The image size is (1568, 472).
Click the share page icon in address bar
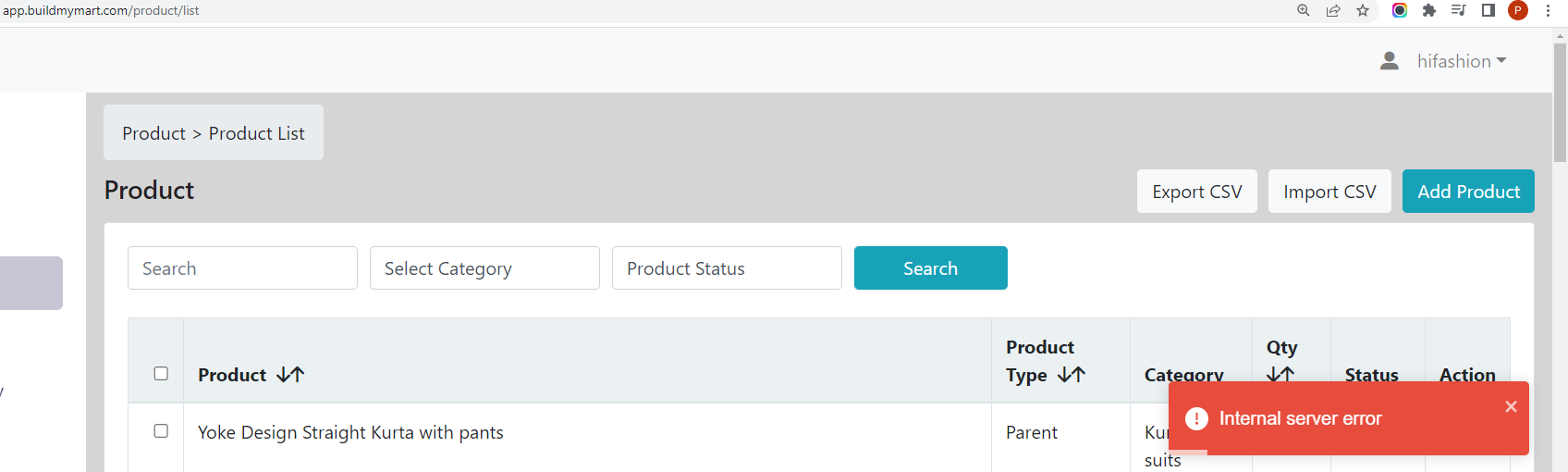click(x=1333, y=10)
